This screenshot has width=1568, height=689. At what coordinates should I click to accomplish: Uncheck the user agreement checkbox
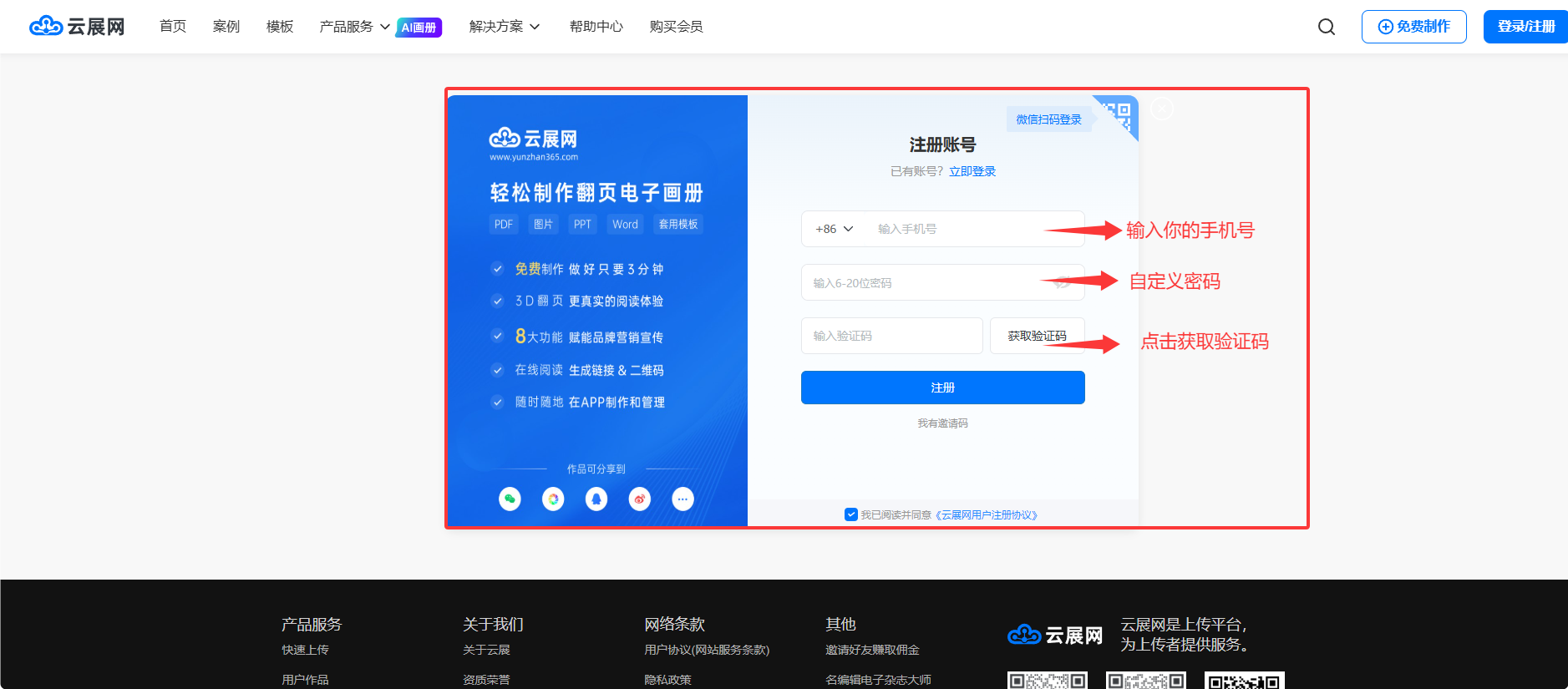point(850,514)
